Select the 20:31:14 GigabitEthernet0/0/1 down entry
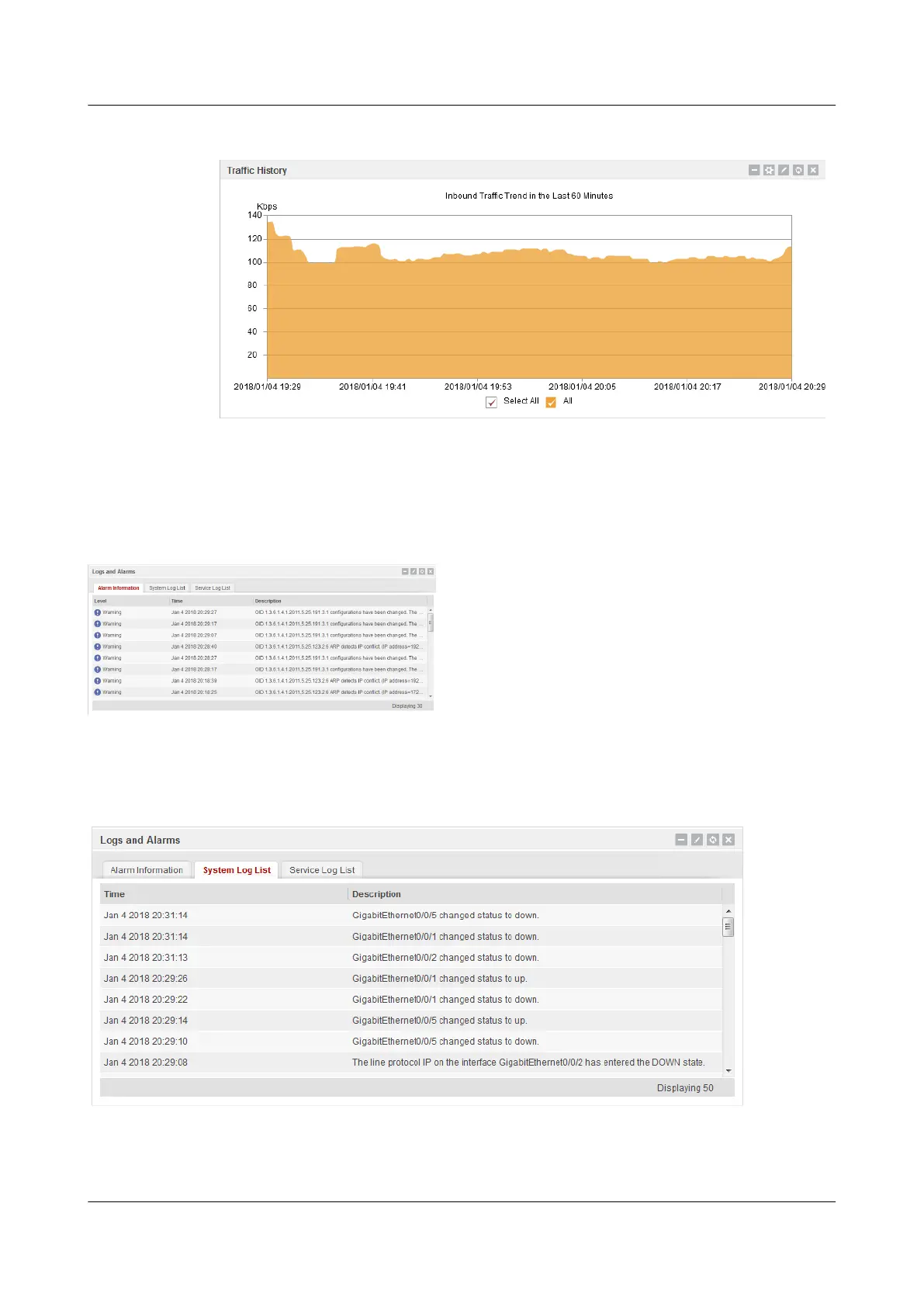The height and width of the screenshot is (1307, 924). coord(411,936)
